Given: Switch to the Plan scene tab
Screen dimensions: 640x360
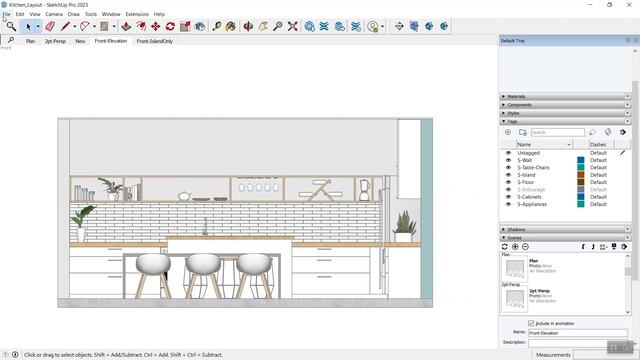Looking at the screenshot, I should point(30,41).
